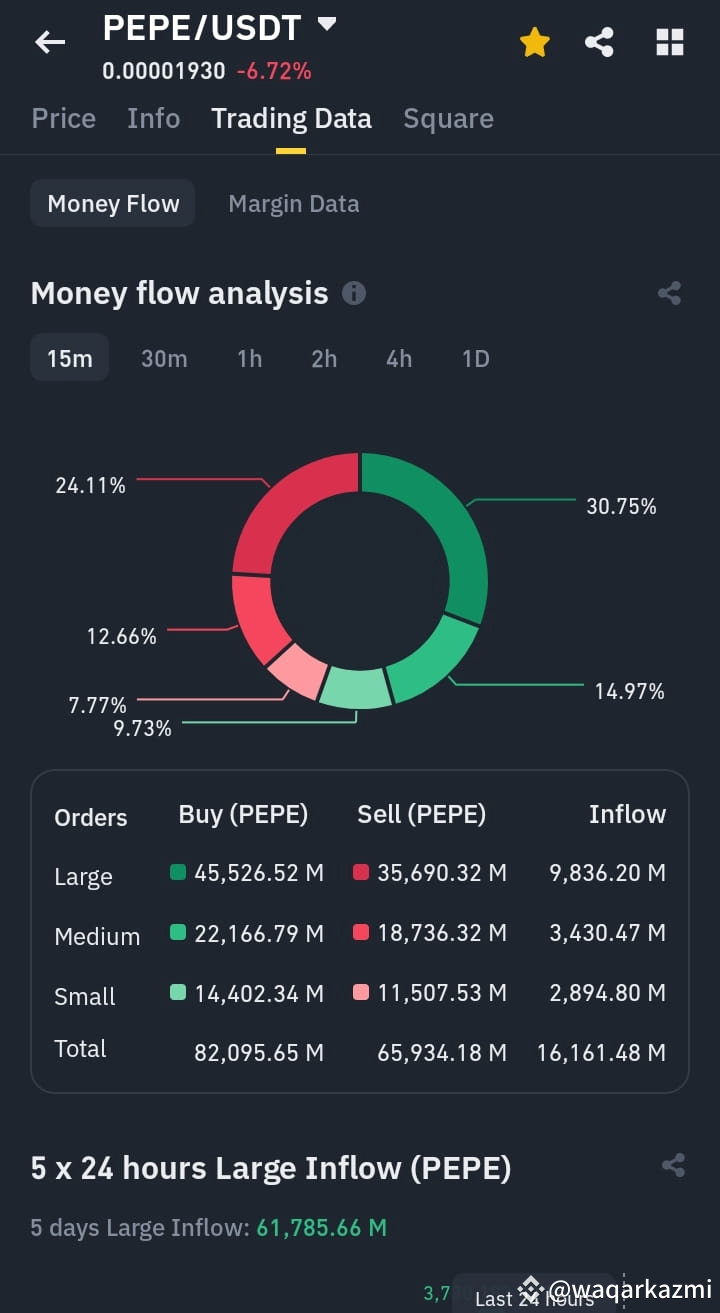720x1313 pixels.
Task: Tap the Sell (PEPE) column header
Action: [x=422, y=815]
